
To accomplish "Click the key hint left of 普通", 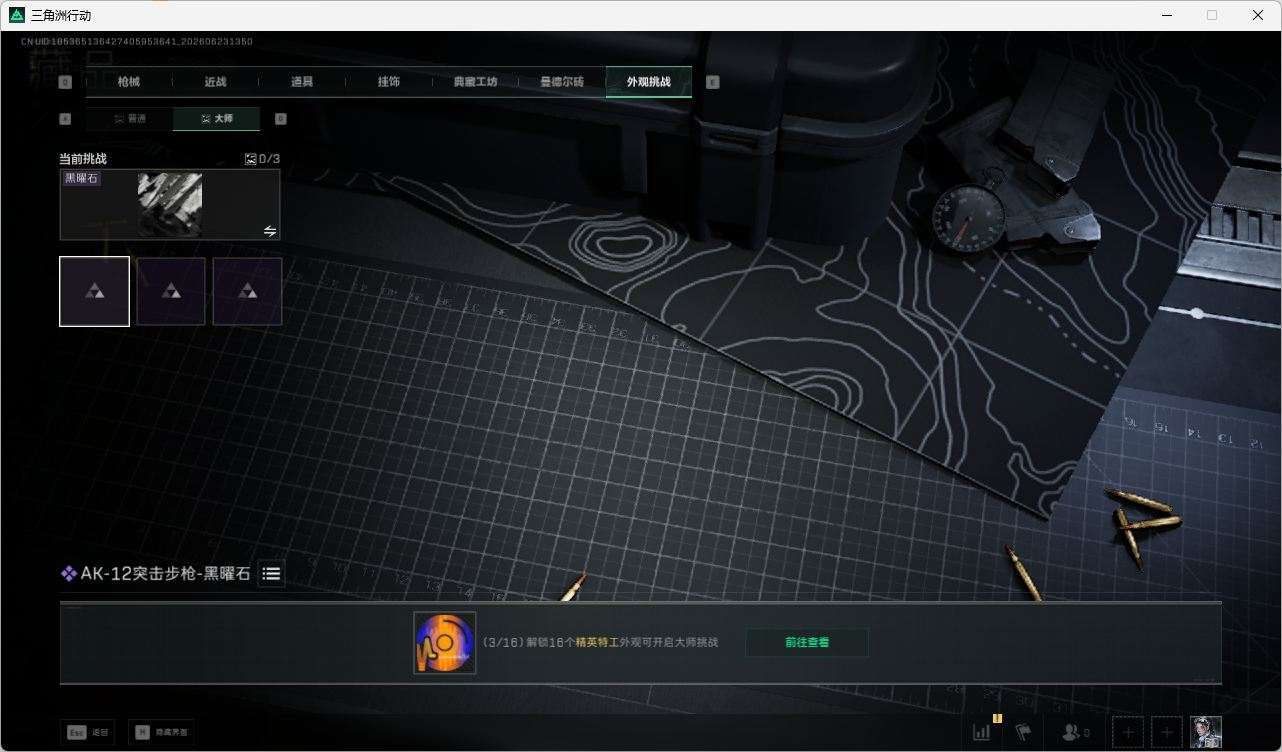I will click(65, 119).
